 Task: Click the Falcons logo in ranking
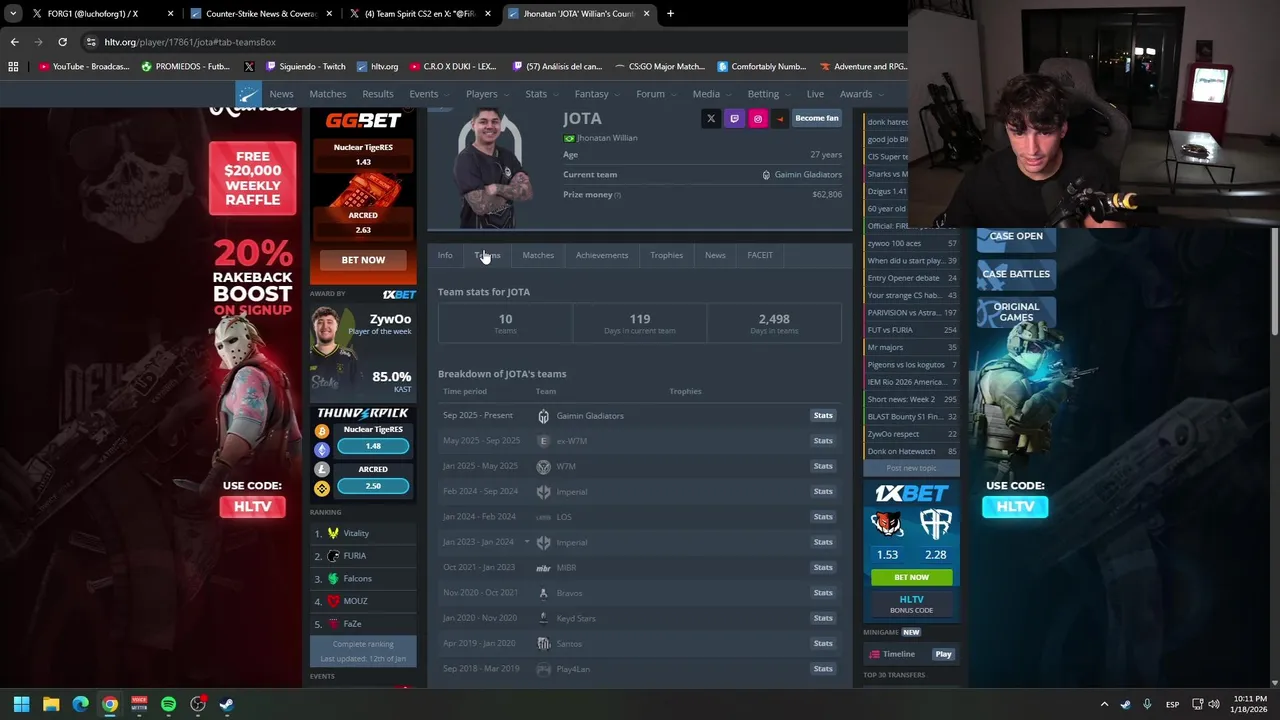[x=333, y=579]
